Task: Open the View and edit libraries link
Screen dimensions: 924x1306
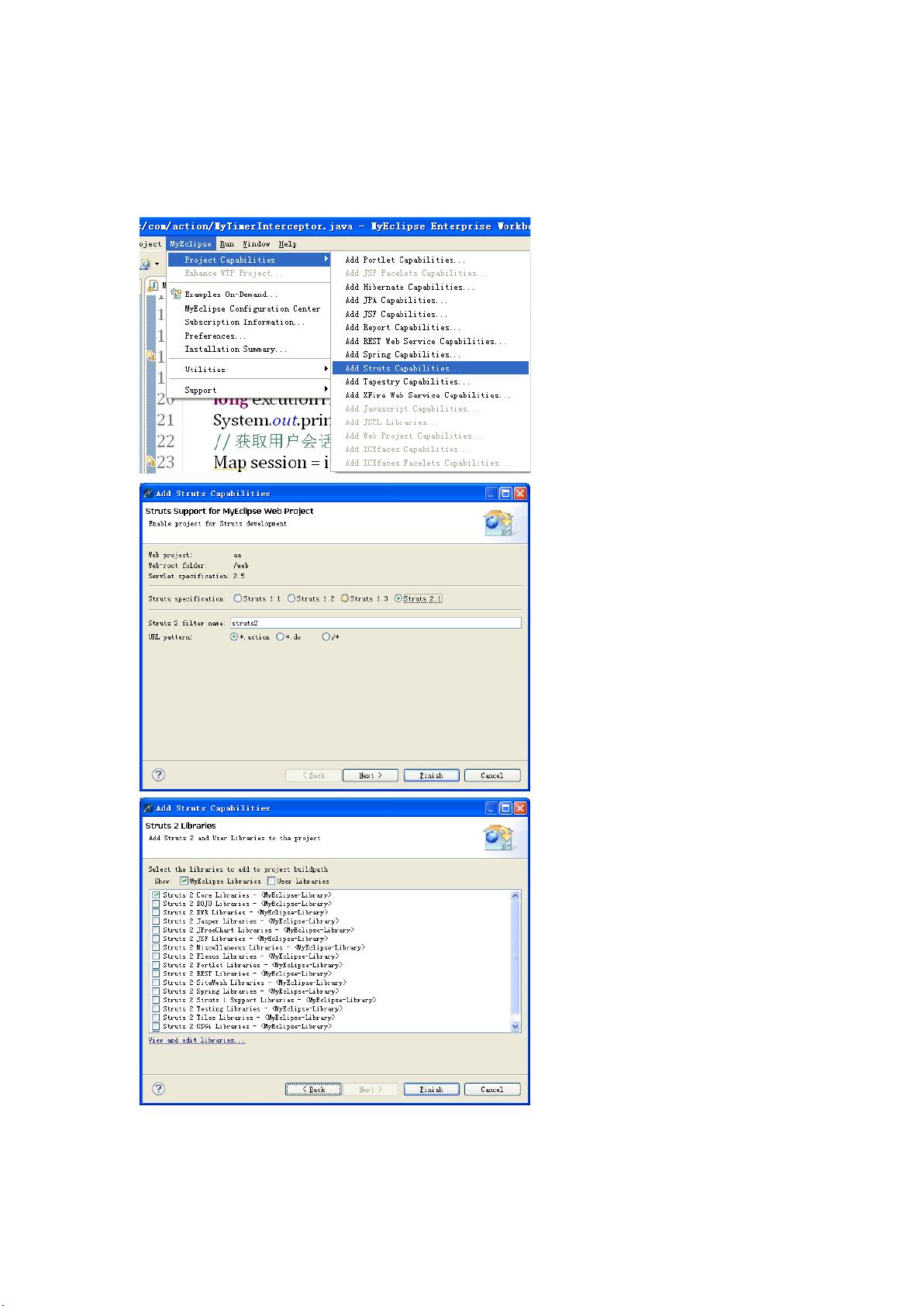Action: (x=196, y=1040)
